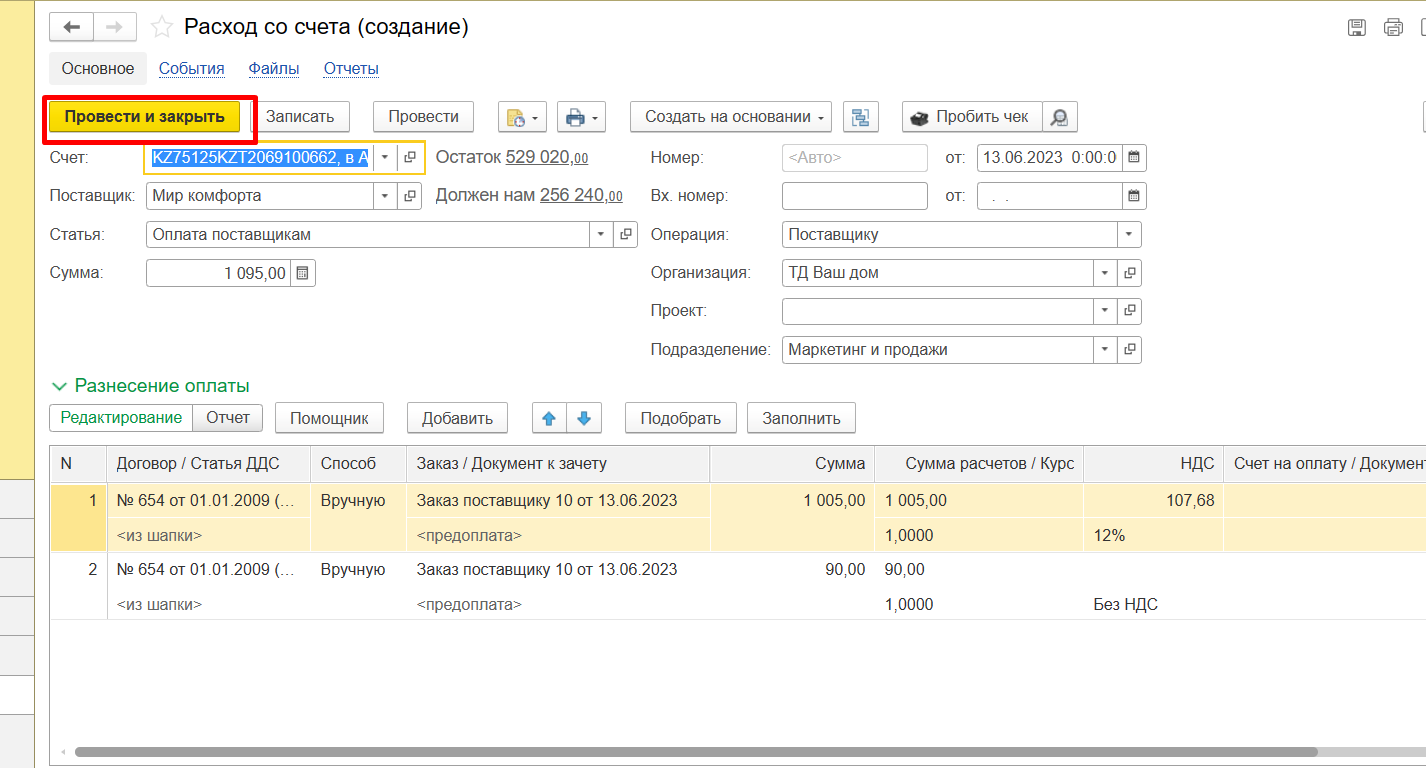Open the Файлы tab
The image size is (1426, 768).
[274, 69]
